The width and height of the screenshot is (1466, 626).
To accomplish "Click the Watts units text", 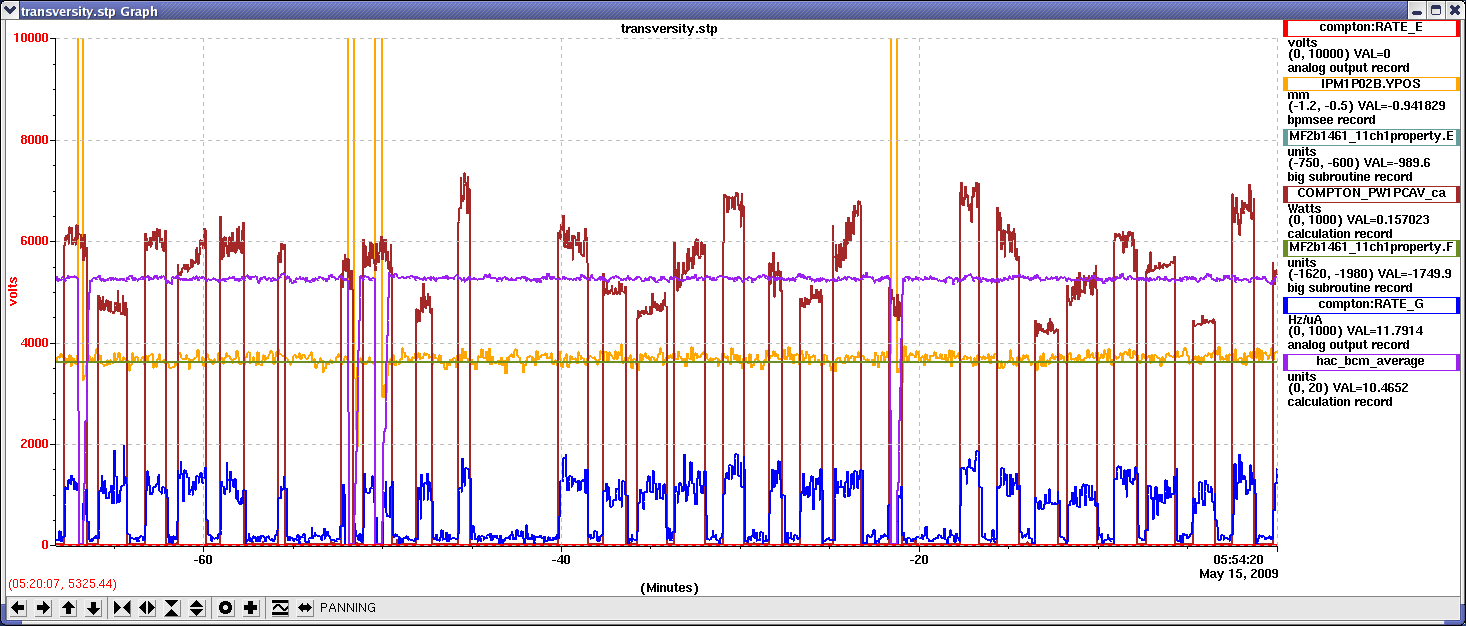I will tap(1304, 208).
